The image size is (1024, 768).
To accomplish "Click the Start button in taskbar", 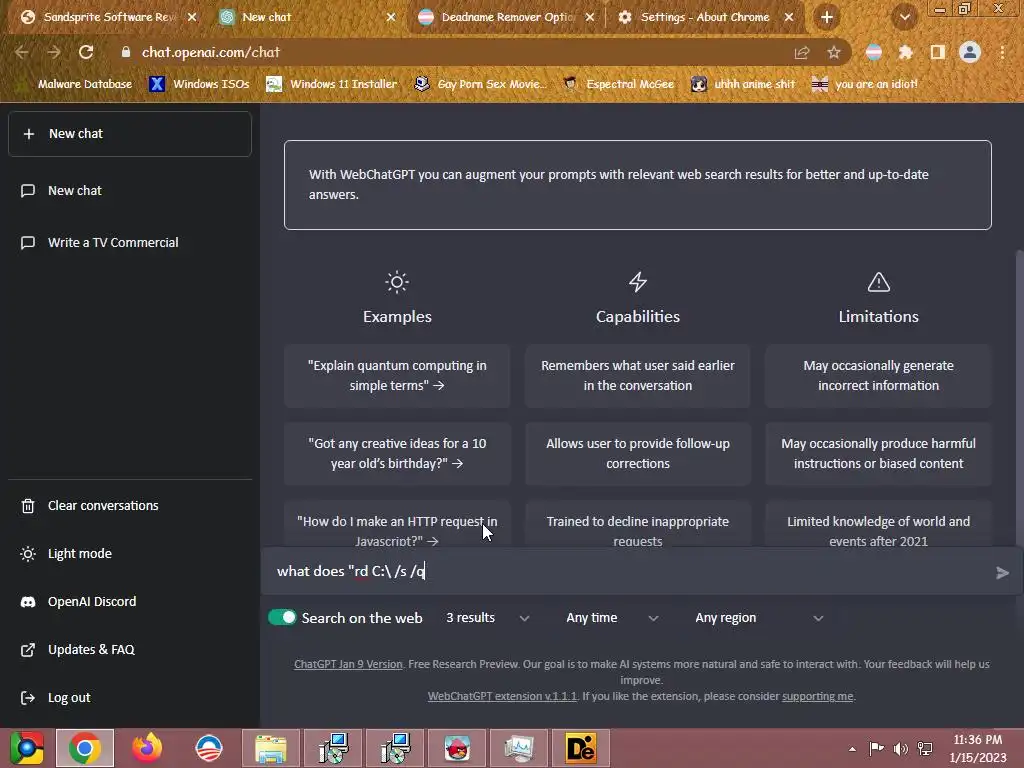I will (26, 748).
